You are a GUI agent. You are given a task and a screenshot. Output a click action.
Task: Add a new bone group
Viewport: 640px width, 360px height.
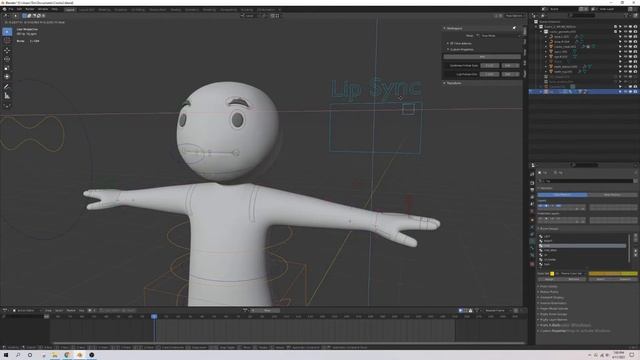[635, 236]
